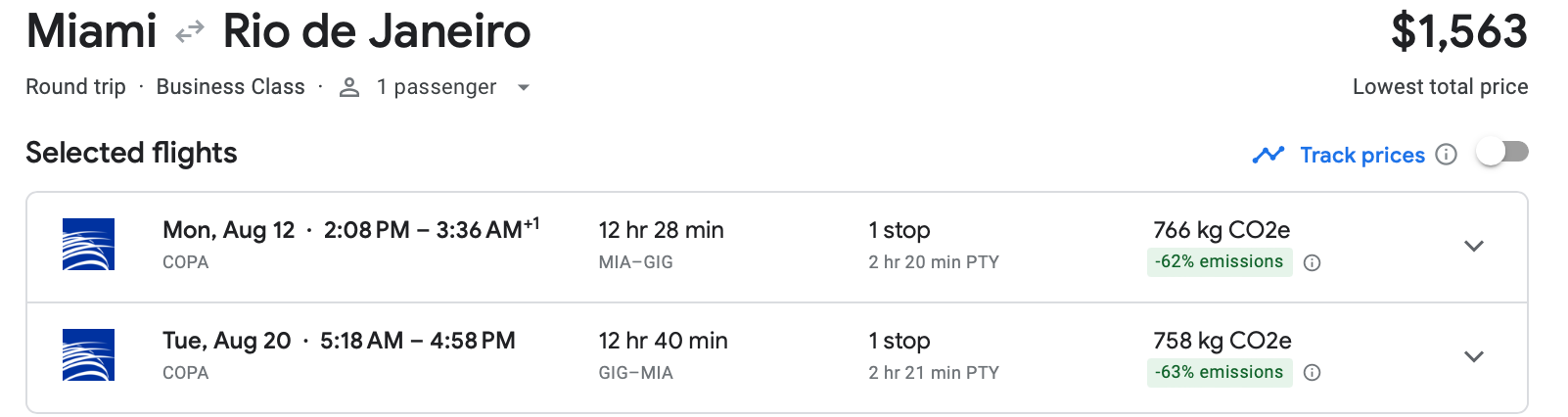Screen dimensions: 1568x417
Task: Expand the Mon, Aug 12 flight details
Action: [x=1474, y=246]
